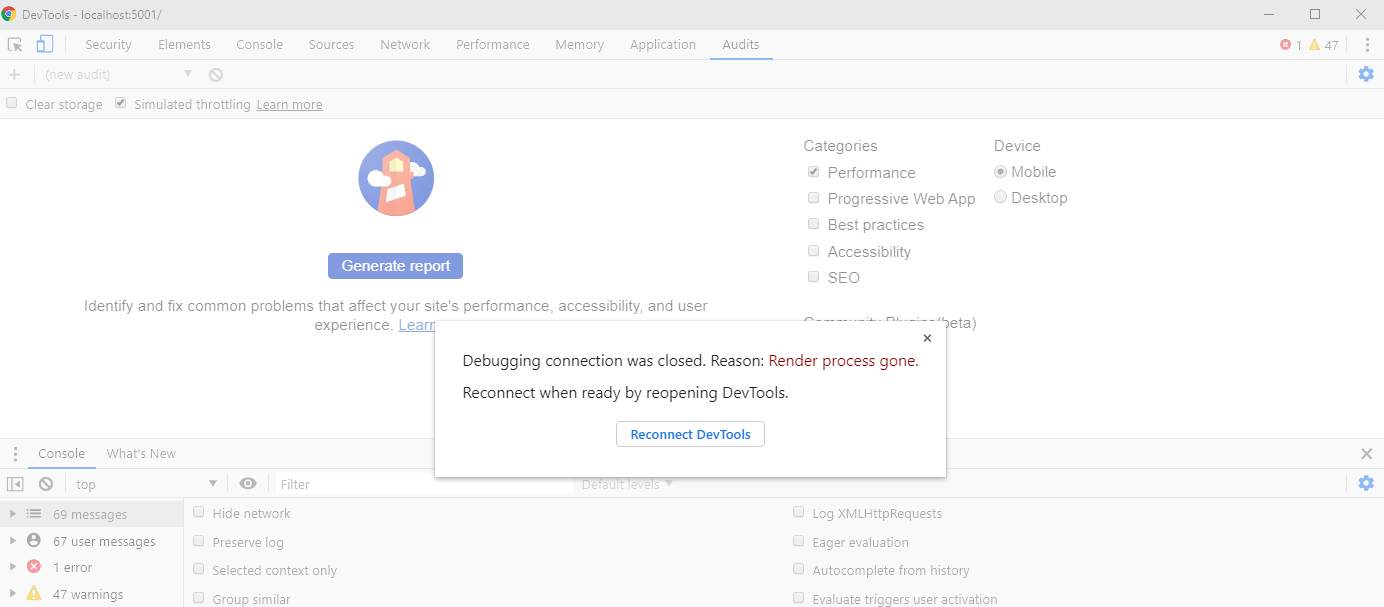Open the Application tab
1384x607 pixels.
663,45
